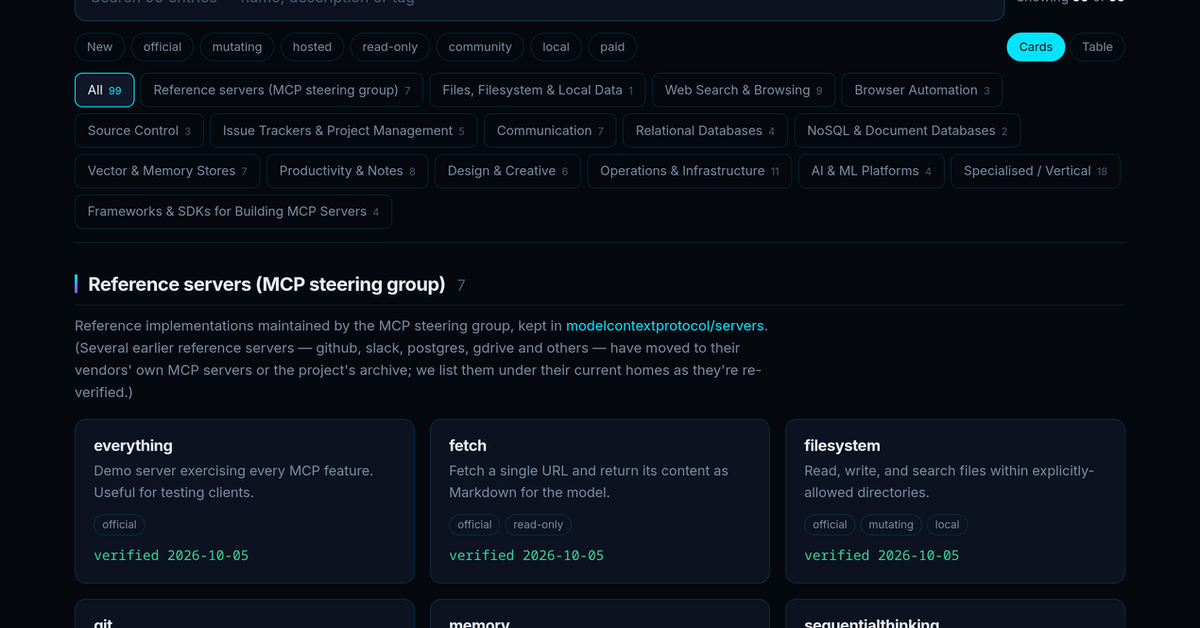This screenshot has height=628, width=1200.
Task: Toggle the "mutating" tag filter chip
Action: pyautogui.click(x=237, y=47)
